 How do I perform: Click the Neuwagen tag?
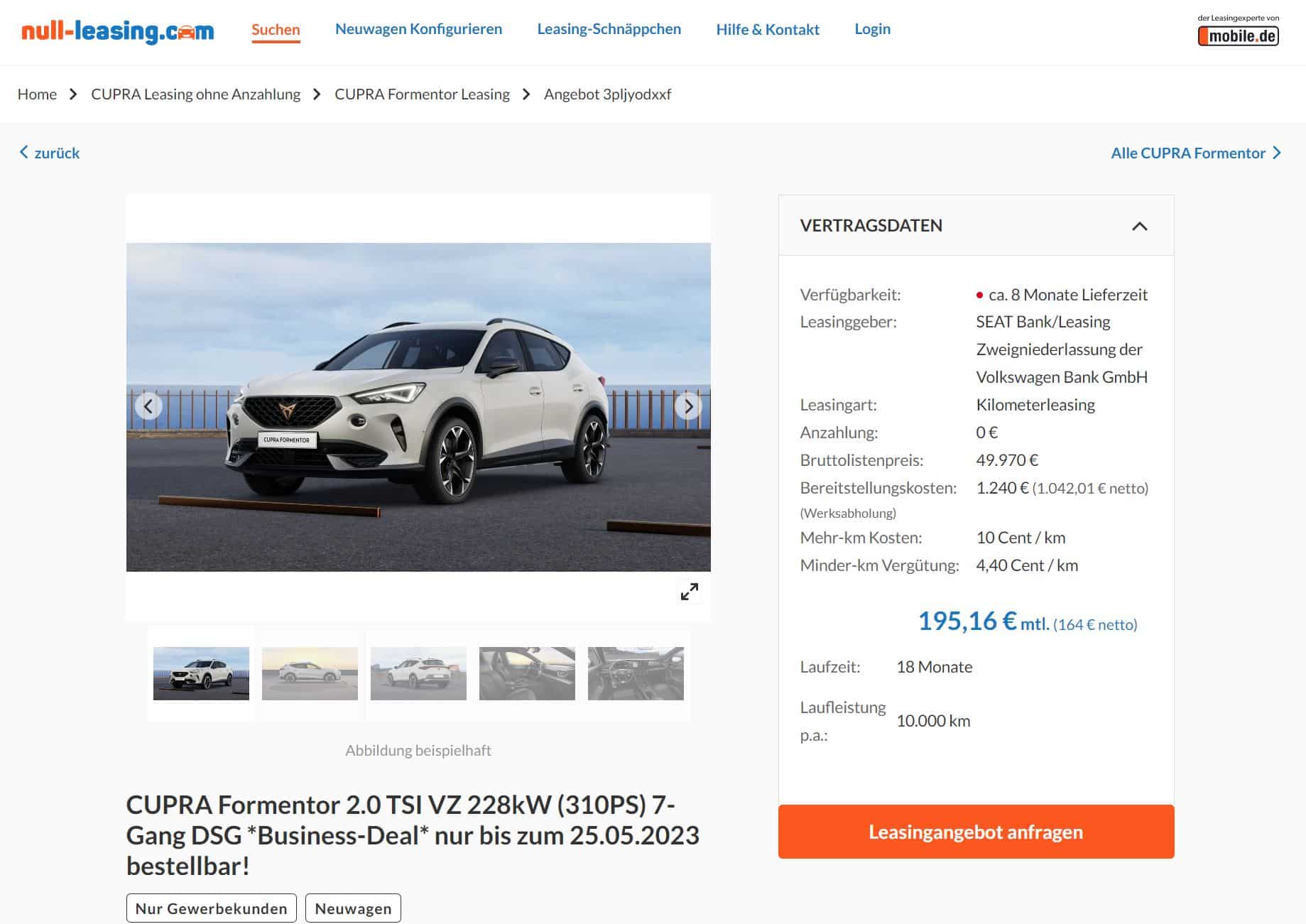pyautogui.click(x=353, y=908)
